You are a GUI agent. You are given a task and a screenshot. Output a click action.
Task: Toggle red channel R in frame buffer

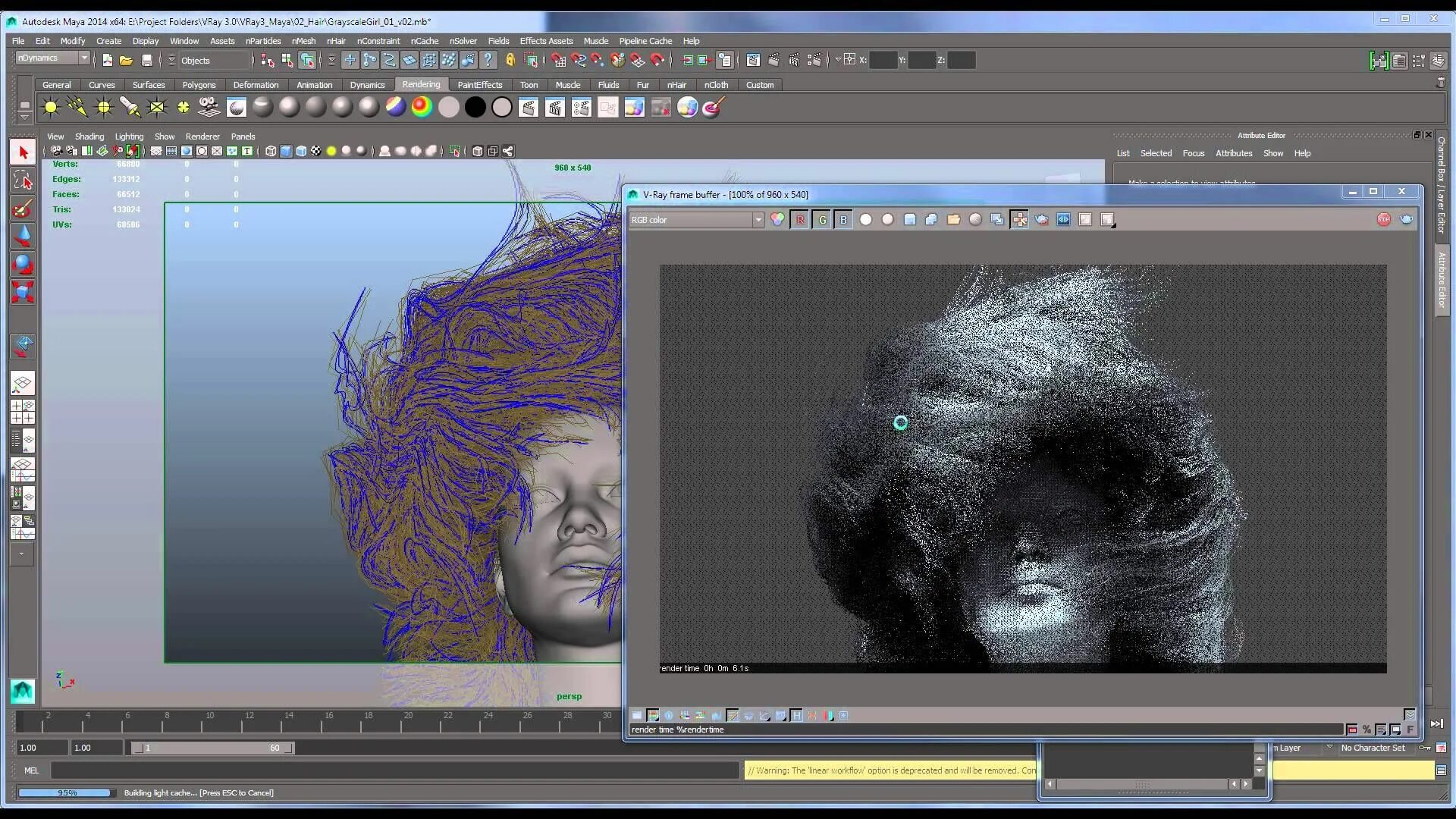(x=799, y=220)
